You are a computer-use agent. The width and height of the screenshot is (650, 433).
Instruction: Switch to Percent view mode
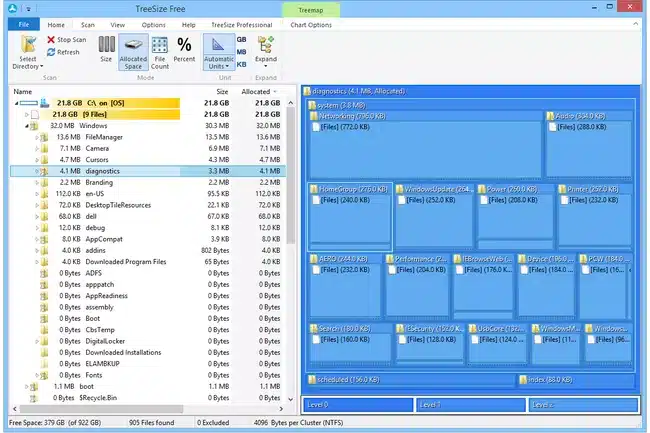(x=185, y=50)
